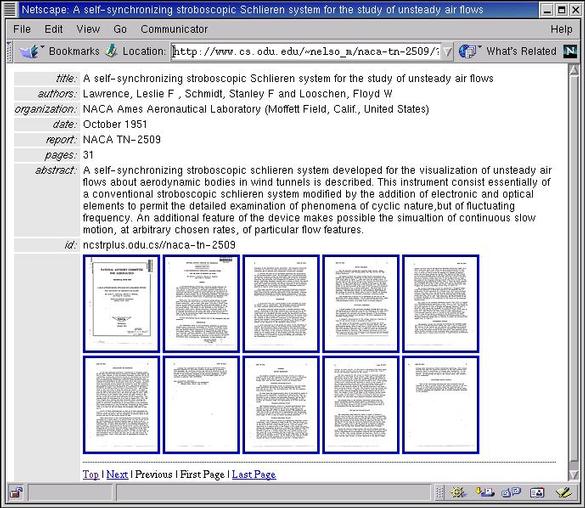Open Newsgroups icon in component bar
Image resolution: width=585 pixels, height=508 pixels.
(511, 493)
